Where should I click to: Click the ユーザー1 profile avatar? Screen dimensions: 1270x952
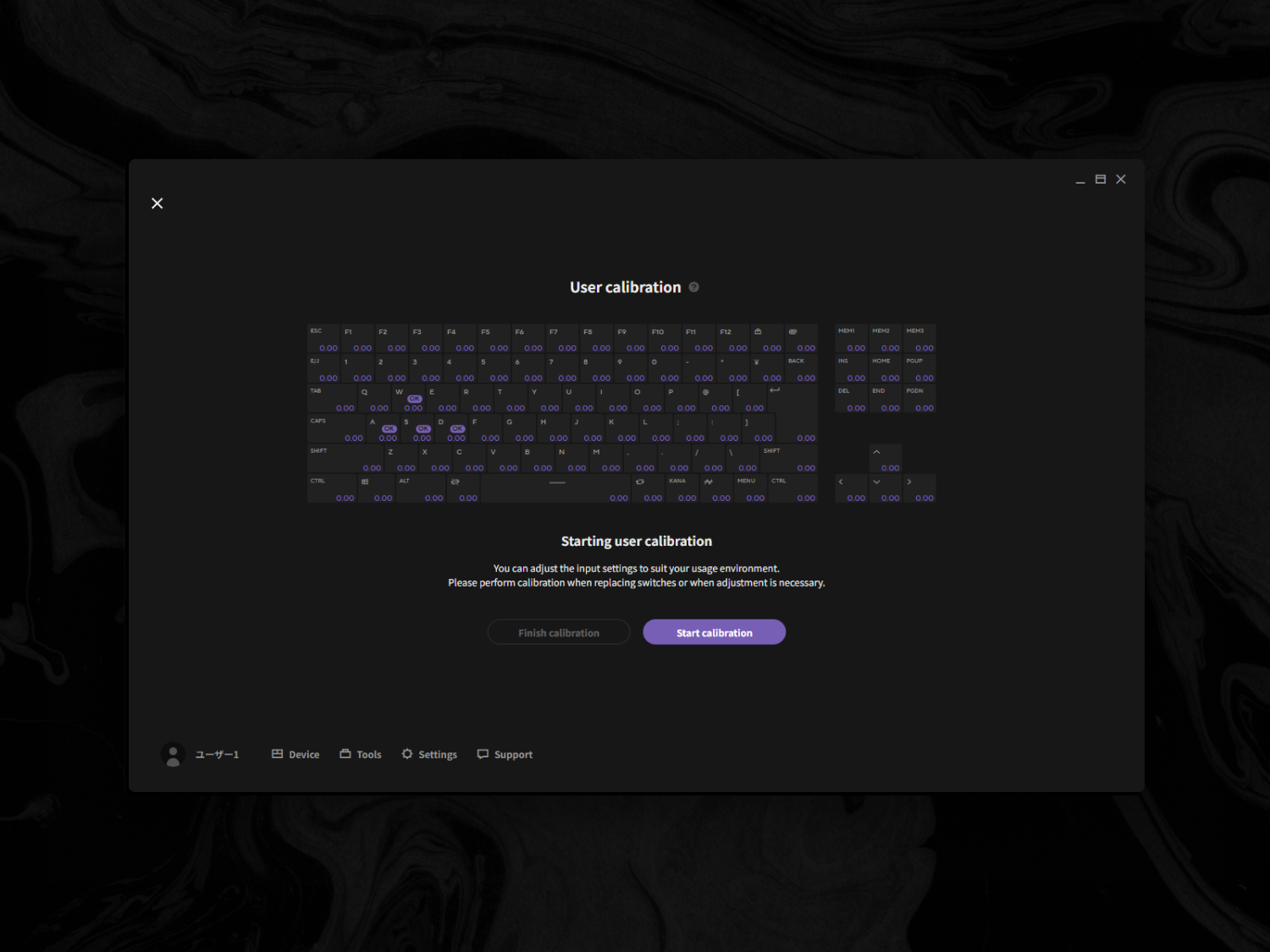click(x=173, y=754)
